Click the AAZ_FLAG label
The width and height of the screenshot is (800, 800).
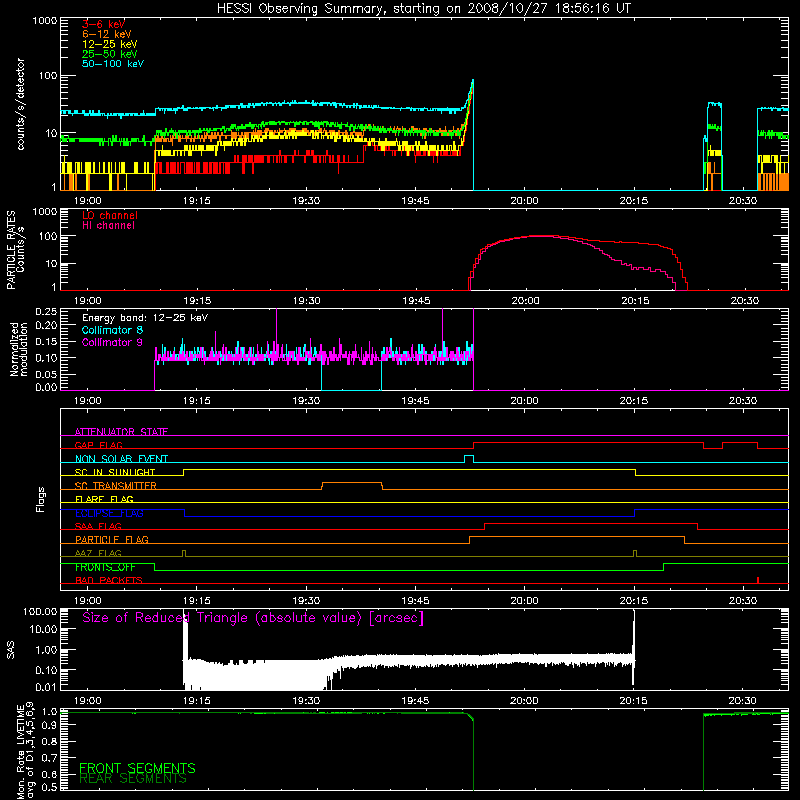[x=98, y=553]
